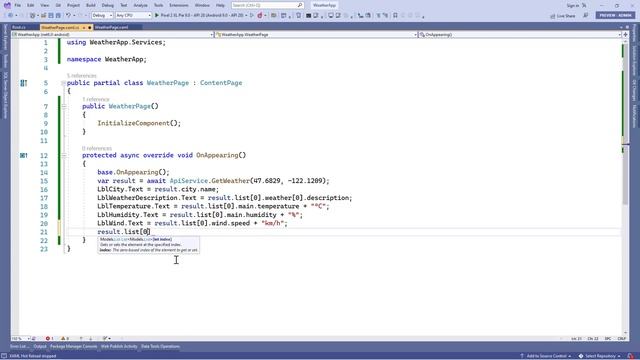
Task: Open the Debug menu
Action: [108, 5]
